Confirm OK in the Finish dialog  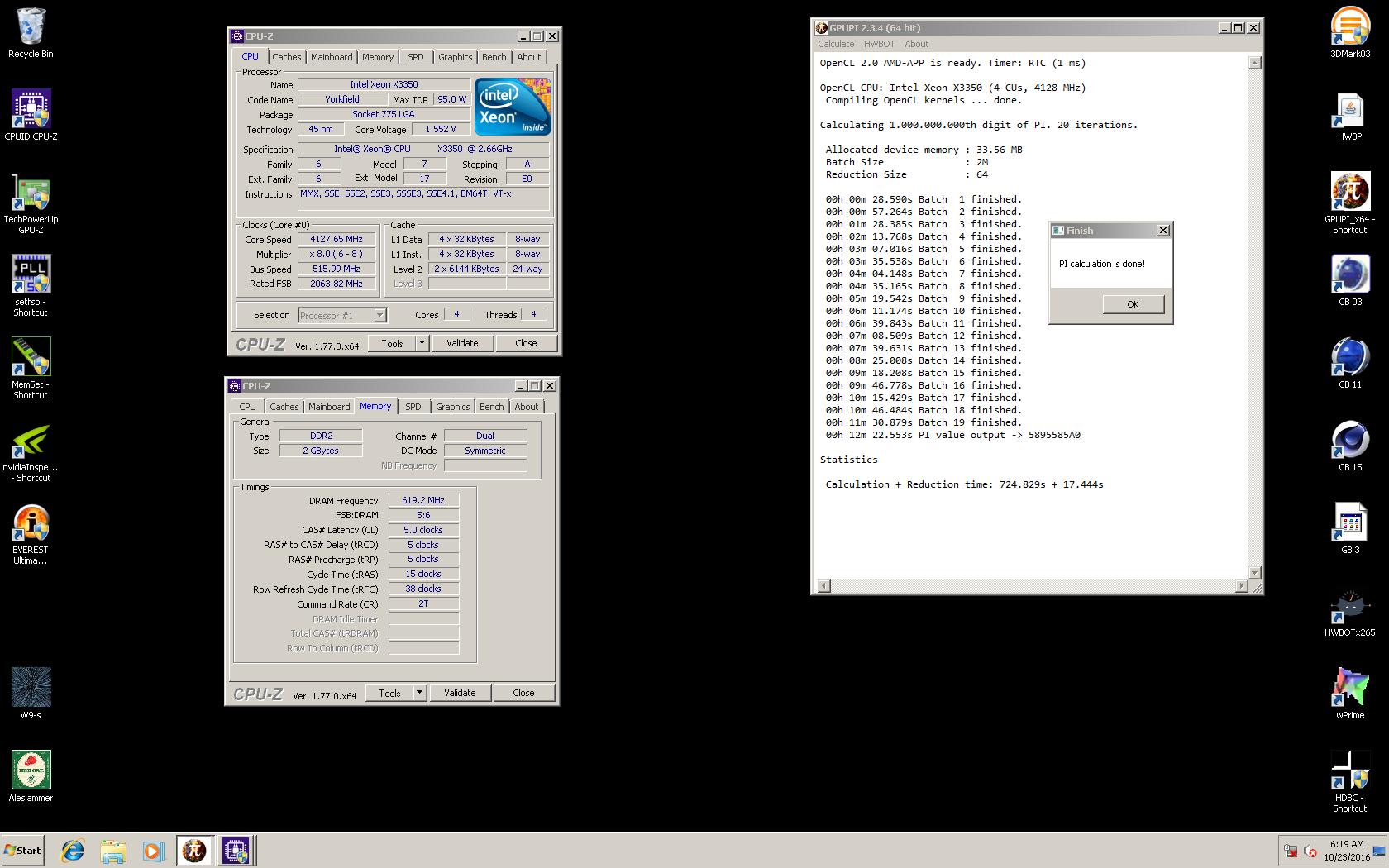(x=1133, y=304)
